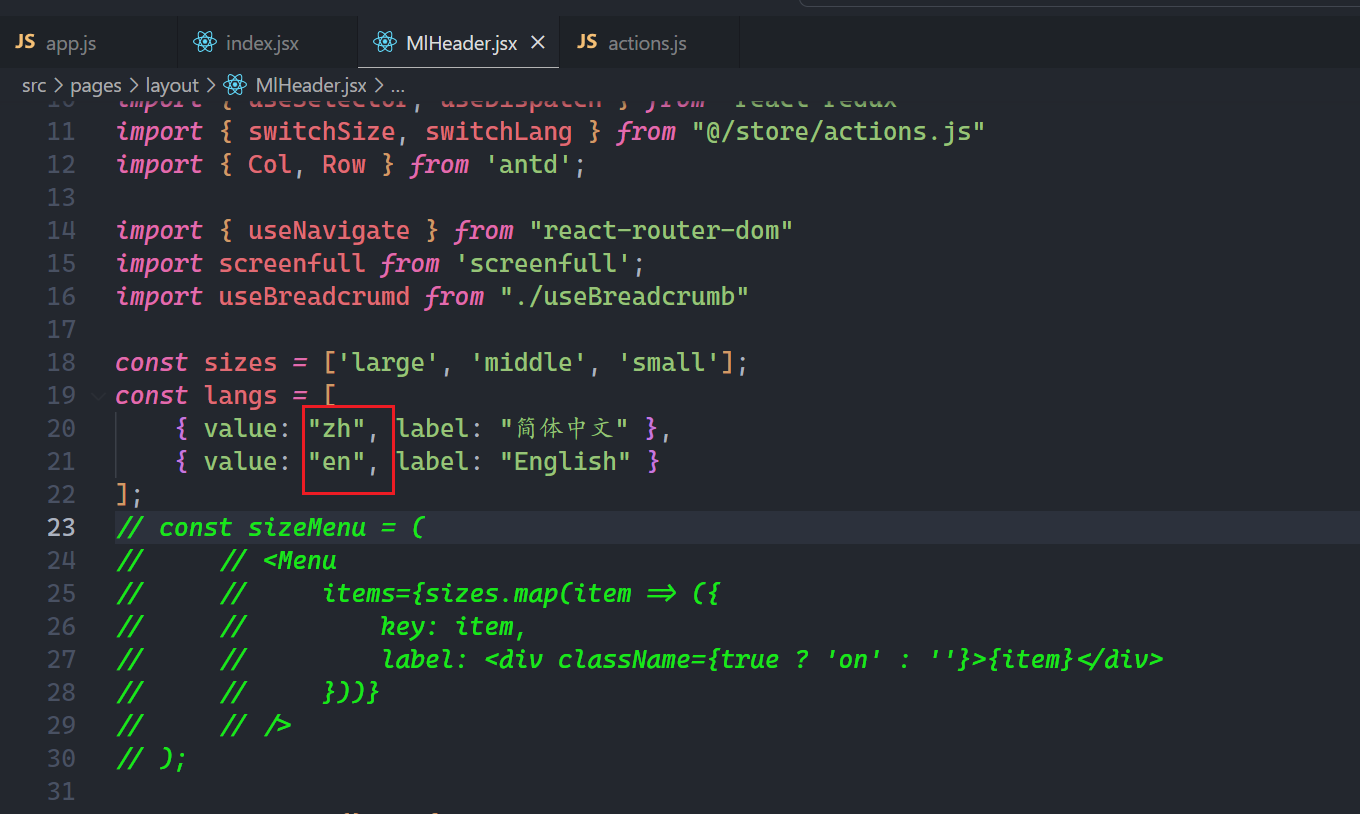Click the React icon on index.jsx tab
This screenshot has width=1360, height=814.
pos(206,43)
